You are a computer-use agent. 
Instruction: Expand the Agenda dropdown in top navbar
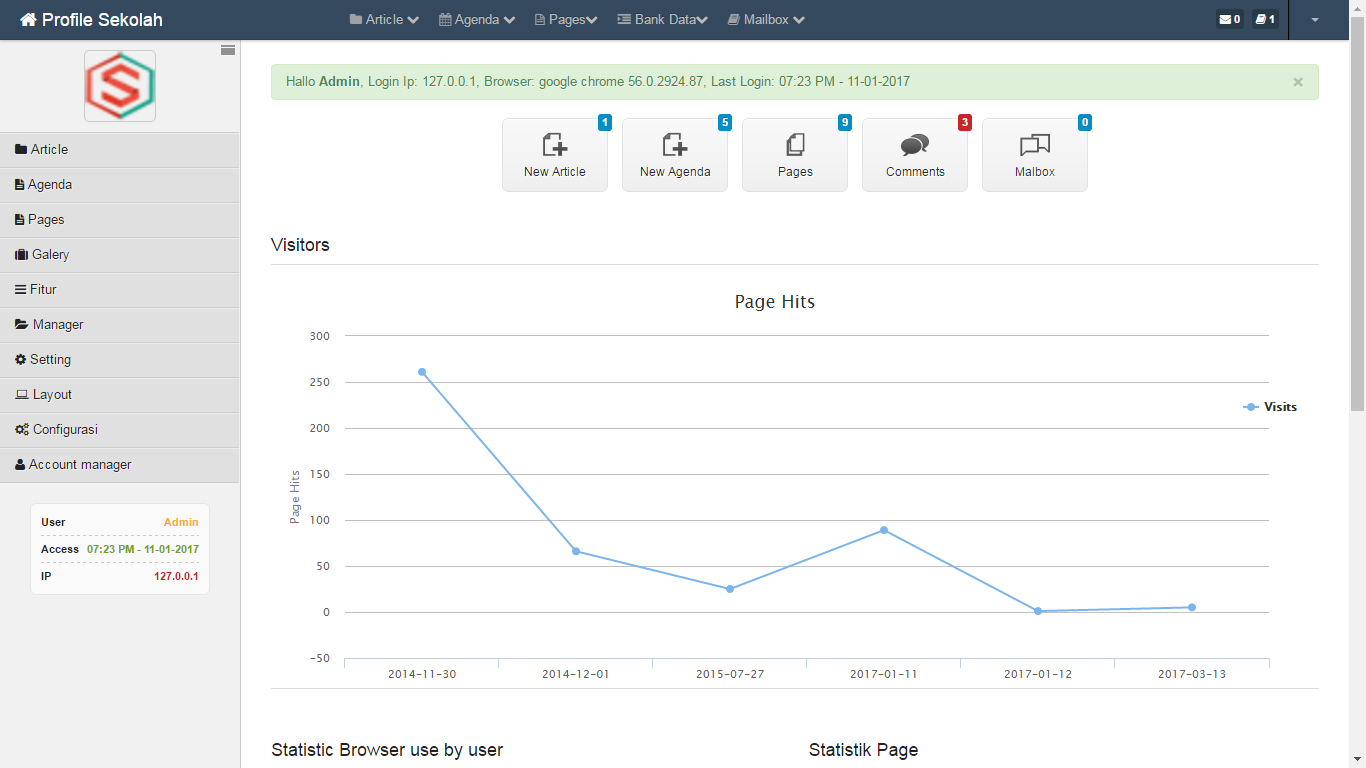[477, 19]
